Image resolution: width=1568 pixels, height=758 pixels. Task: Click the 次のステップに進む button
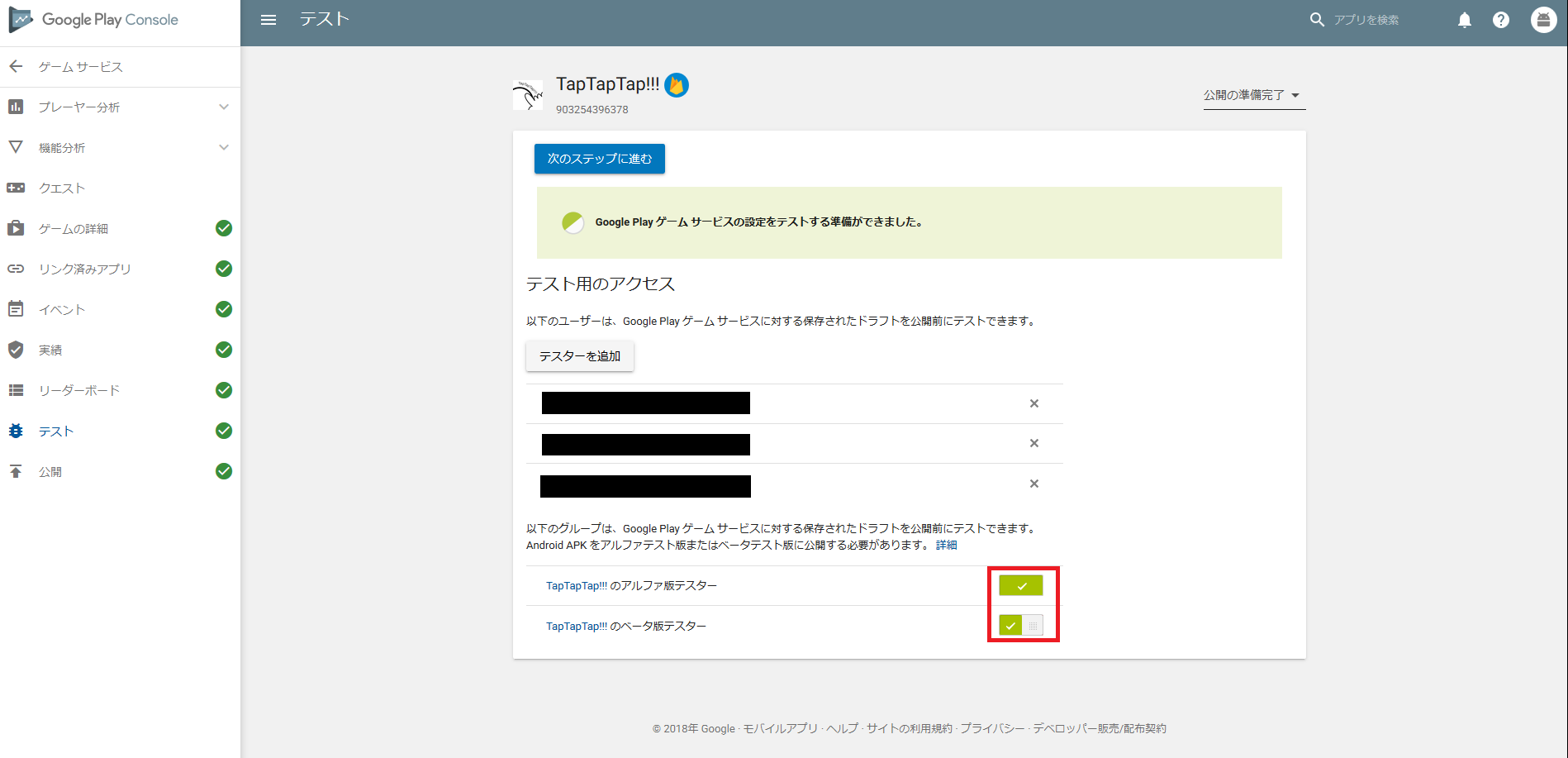point(600,159)
